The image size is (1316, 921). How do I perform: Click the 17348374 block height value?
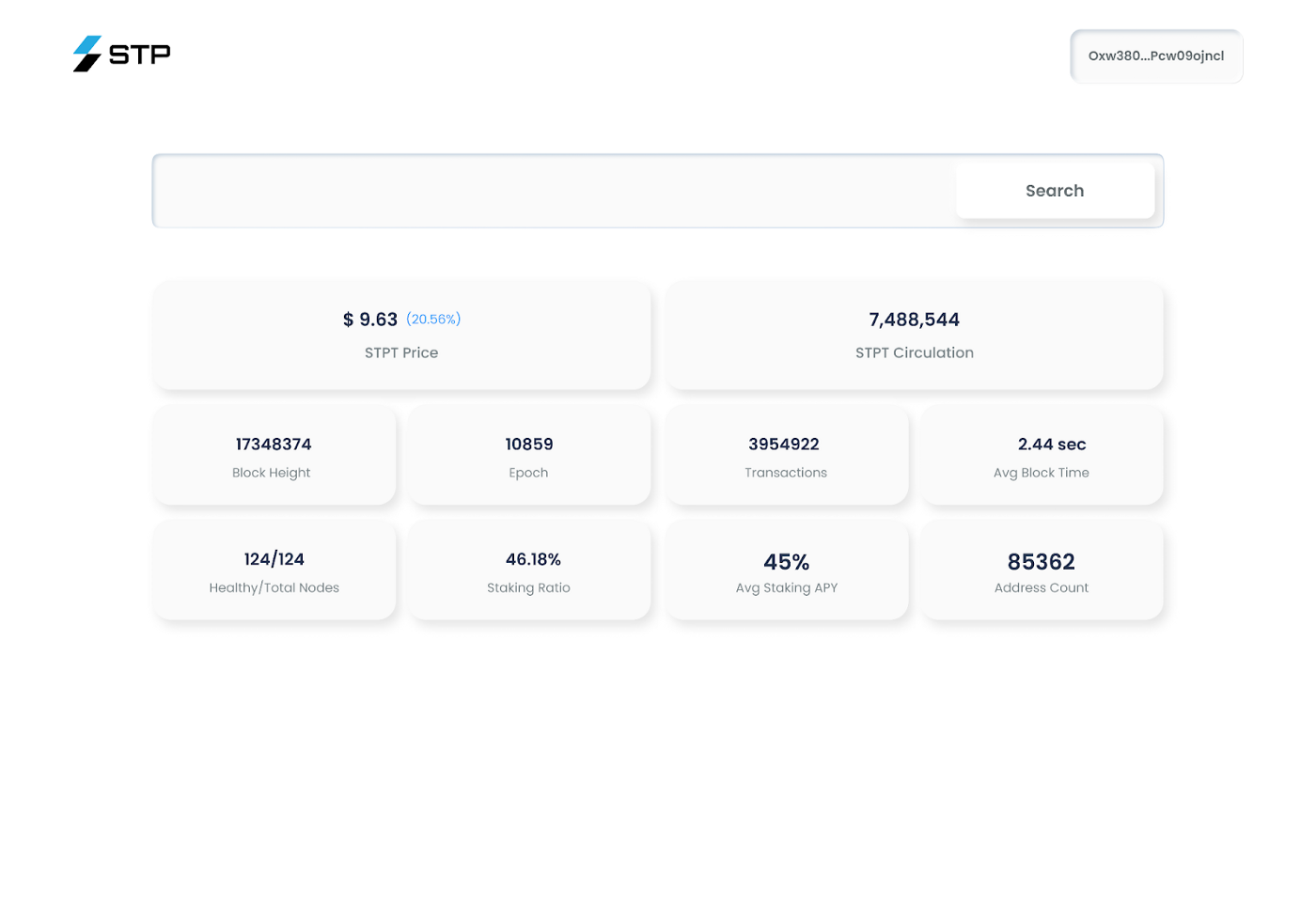coord(274,445)
